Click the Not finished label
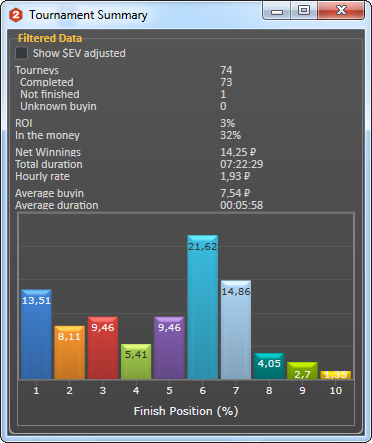 click(50, 94)
